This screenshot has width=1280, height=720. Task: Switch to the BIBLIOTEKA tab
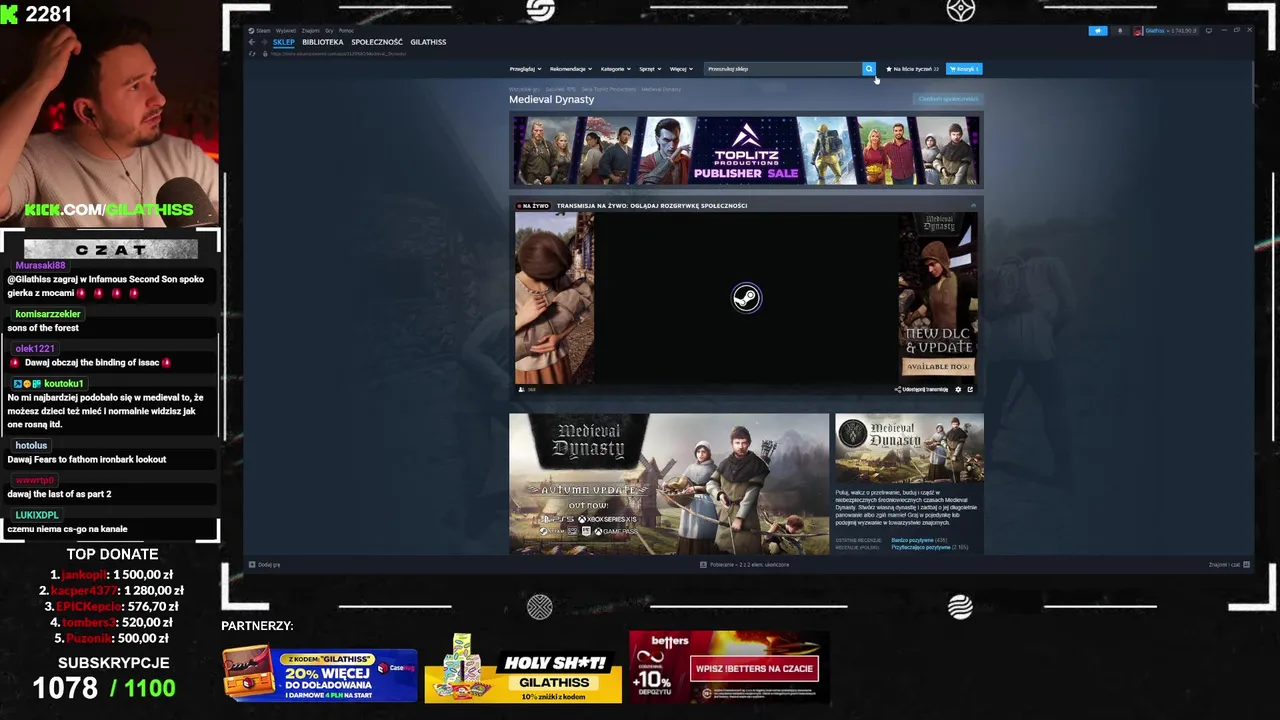coord(323,42)
